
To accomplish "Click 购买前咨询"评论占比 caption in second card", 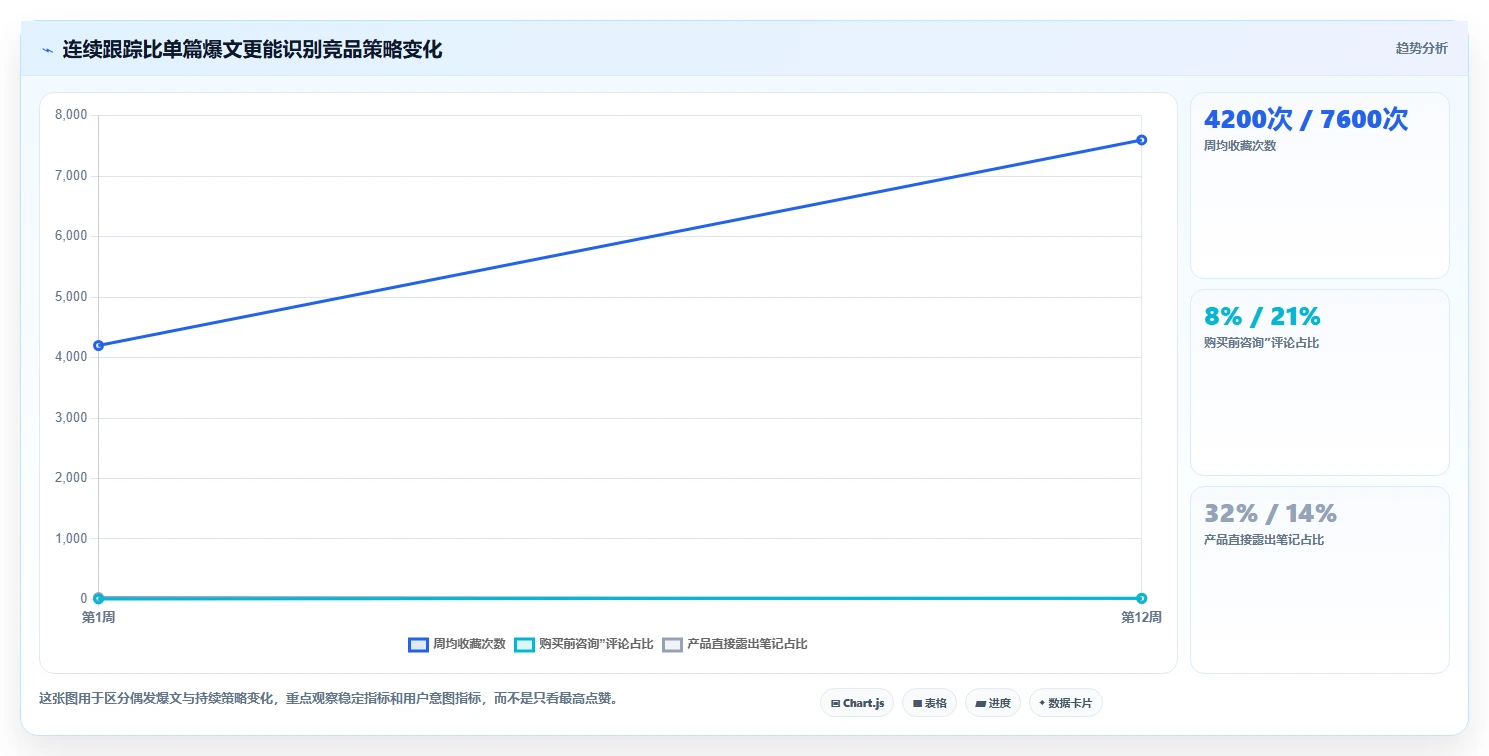I will pos(1262,343).
